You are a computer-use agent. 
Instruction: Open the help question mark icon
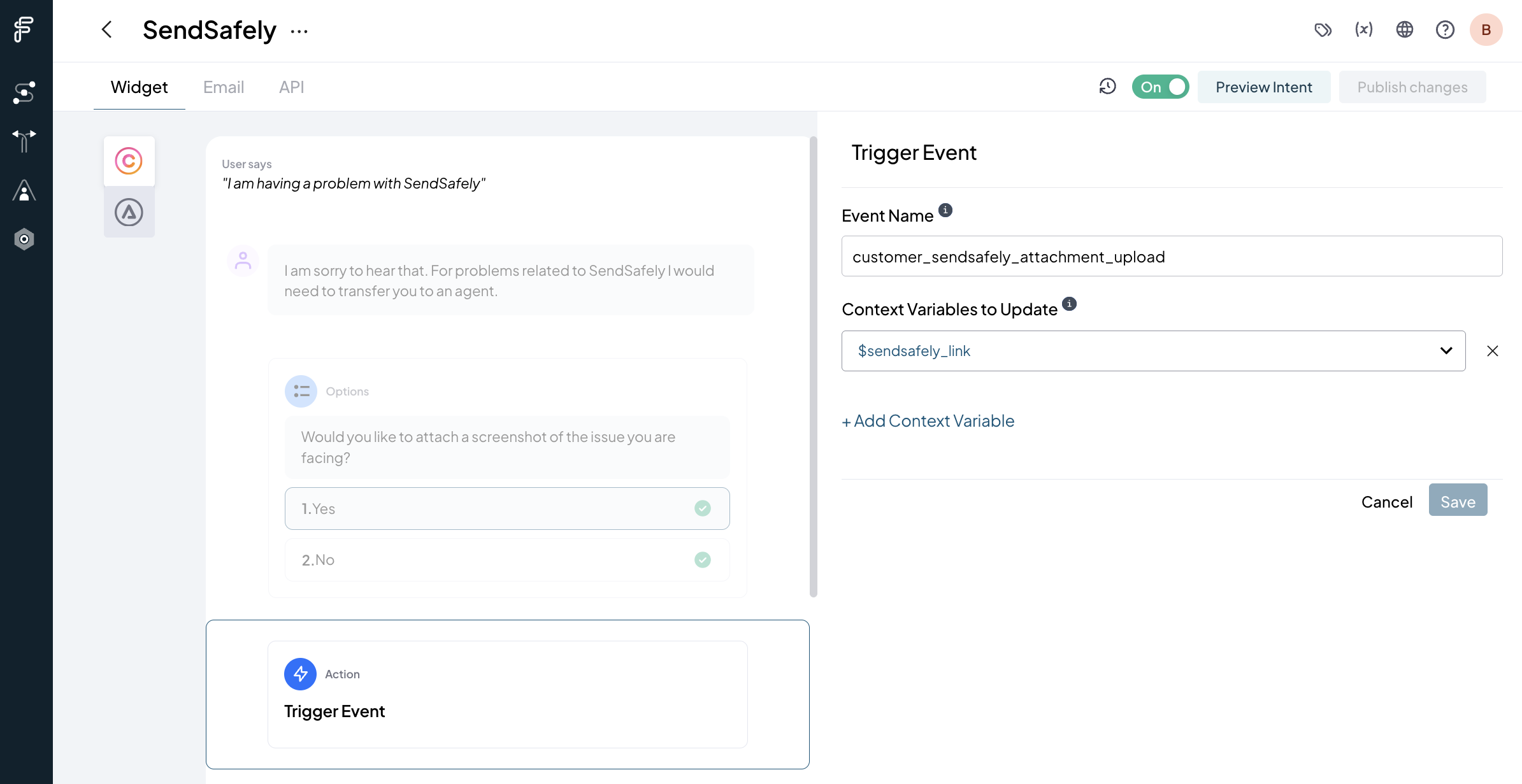(1445, 29)
